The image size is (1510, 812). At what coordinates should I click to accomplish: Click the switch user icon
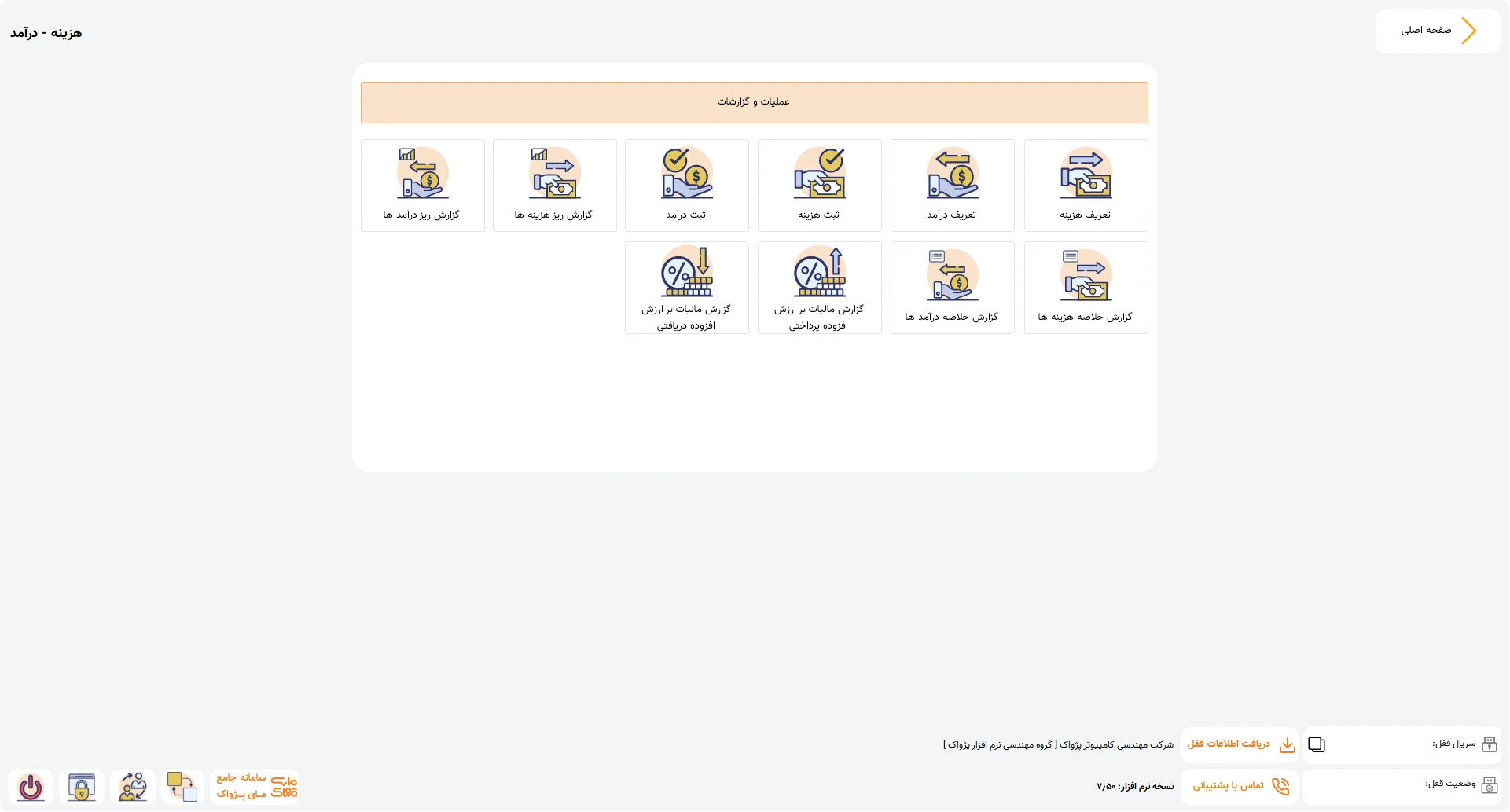[x=133, y=787]
